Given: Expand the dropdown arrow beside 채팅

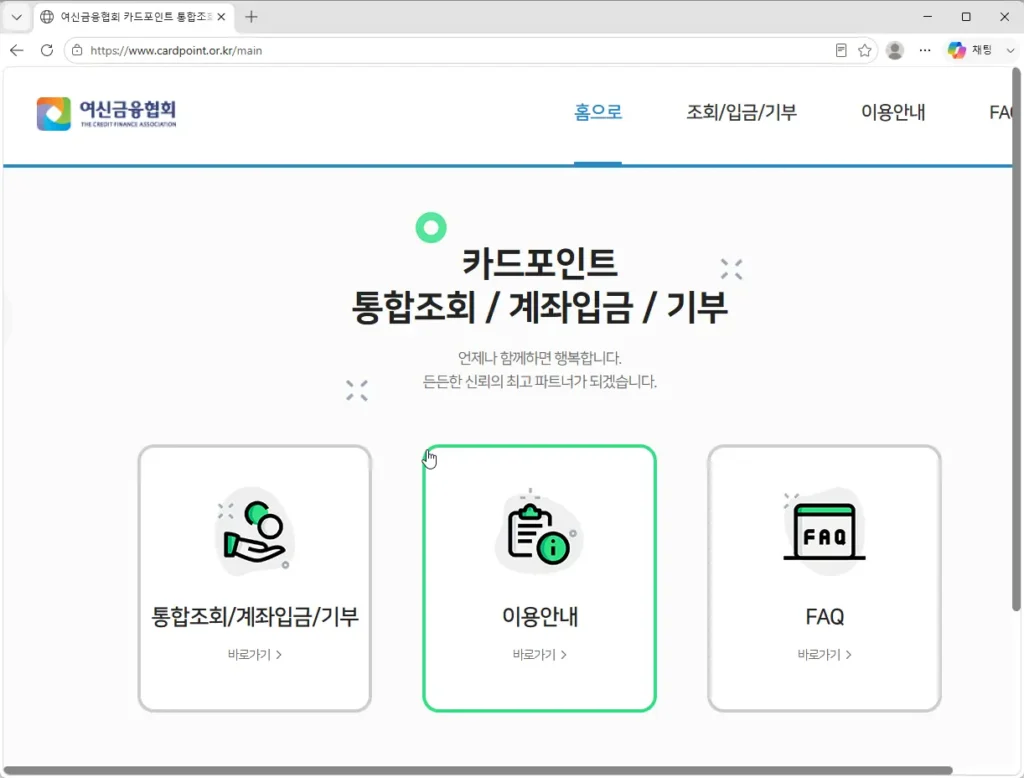Looking at the screenshot, I should 1010,50.
